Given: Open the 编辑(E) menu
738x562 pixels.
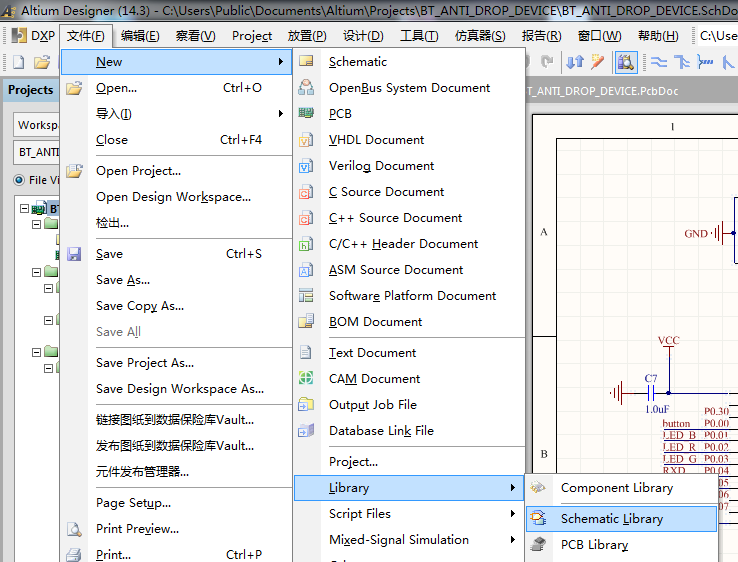Looking at the screenshot, I should [x=140, y=36].
